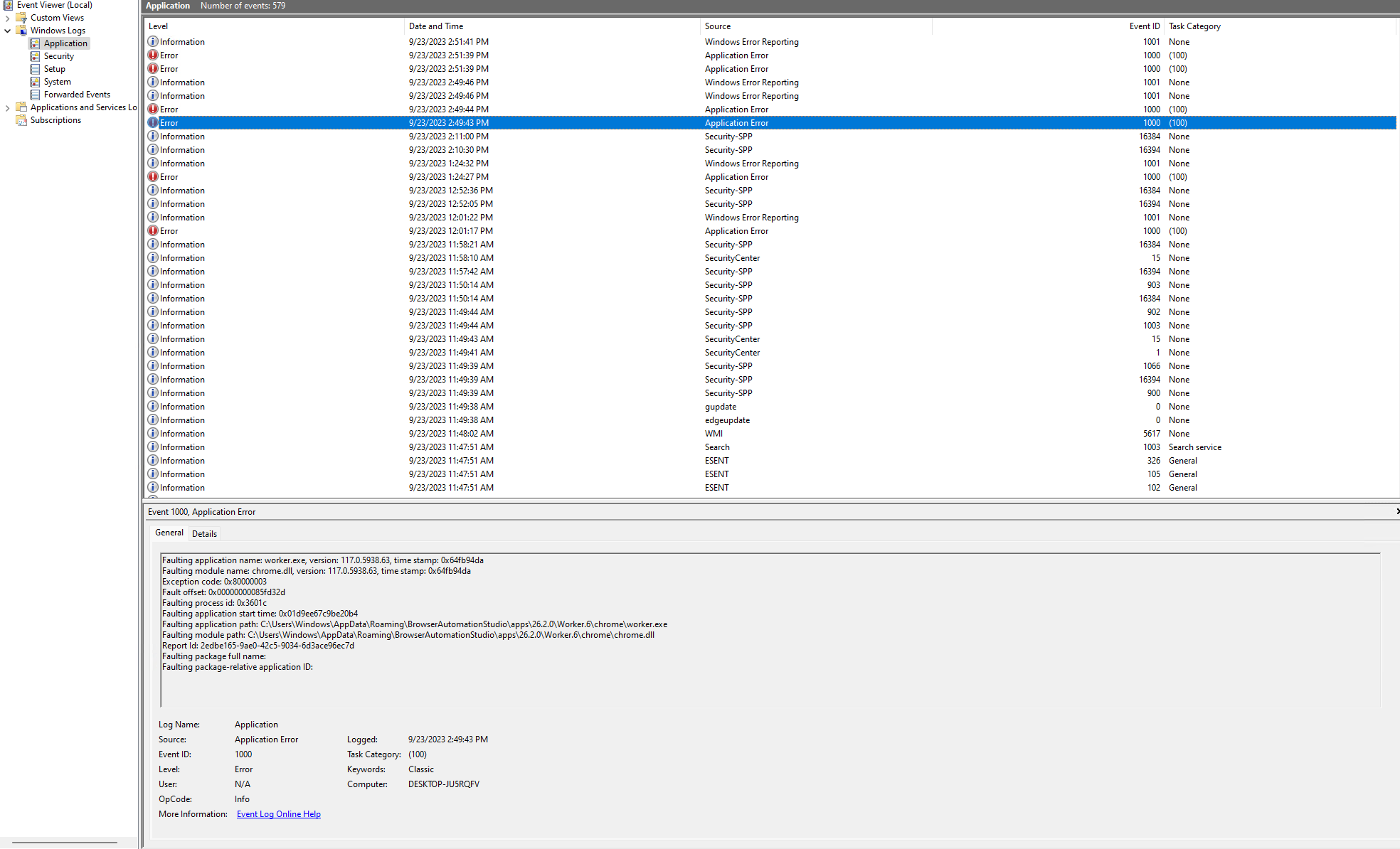This screenshot has height=849, width=1400.
Task: Sort by the Event ID column header
Action: click(1144, 26)
